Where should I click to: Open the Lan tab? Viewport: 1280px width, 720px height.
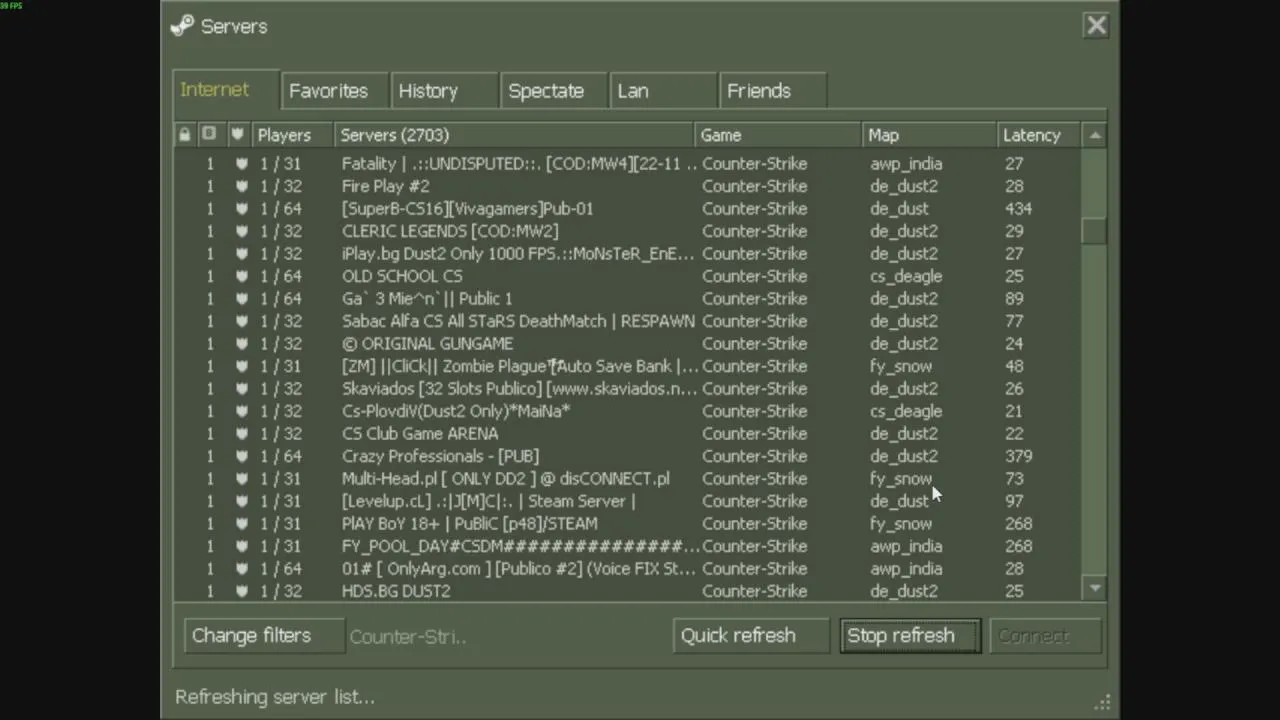663,90
